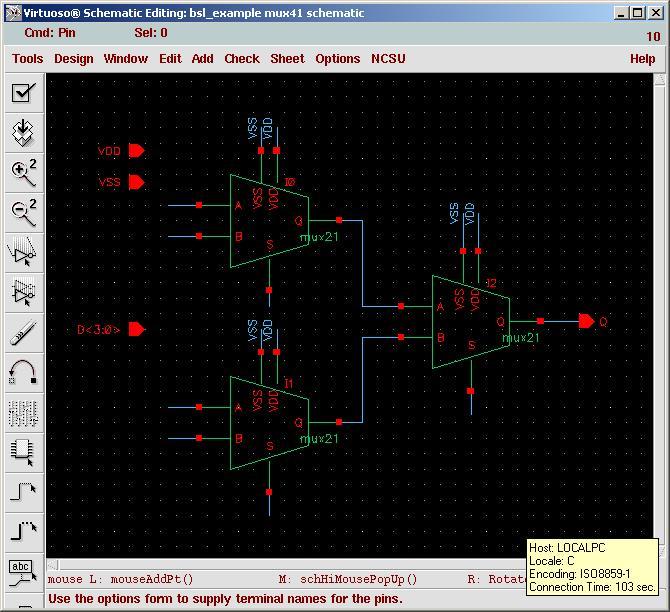Click the mouseAddPt() mouse hint text
This screenshot has height=612, width=670.
click(x=152, y=580)
